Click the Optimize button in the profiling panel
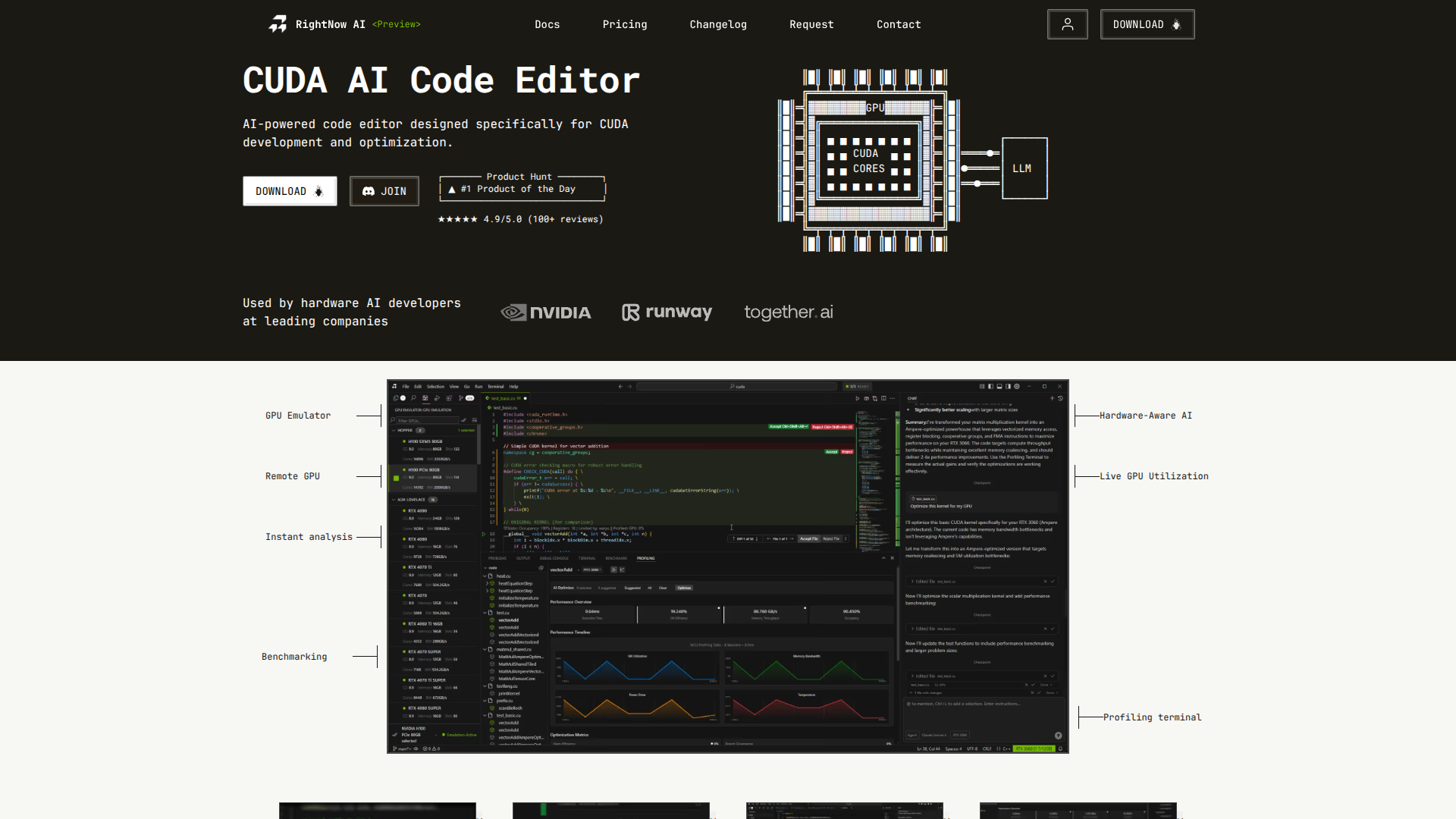1456x819 pixels. click(x=683, y=588)
